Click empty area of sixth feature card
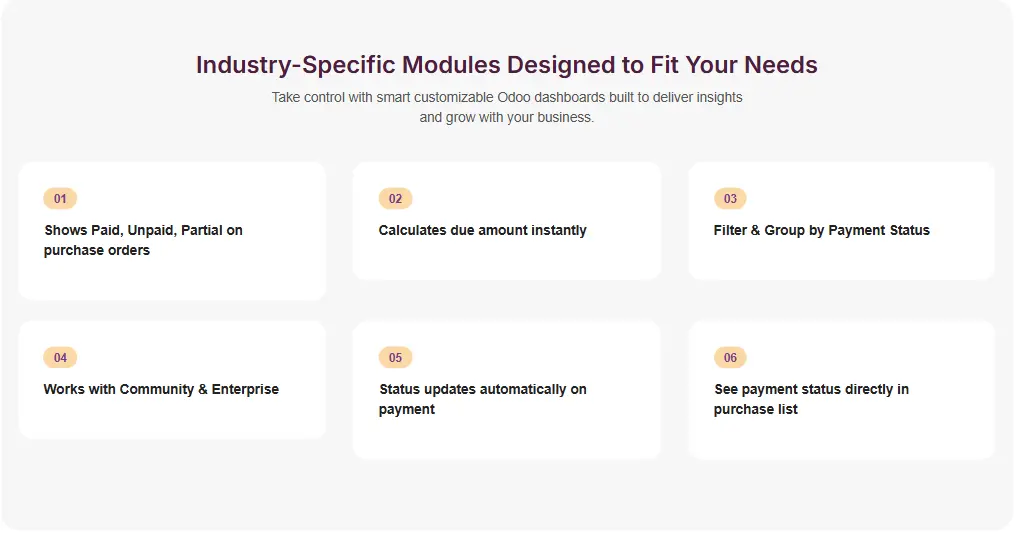Viewport: 1016px width, 540px height. pyautogui.click(x=900, y=435)
